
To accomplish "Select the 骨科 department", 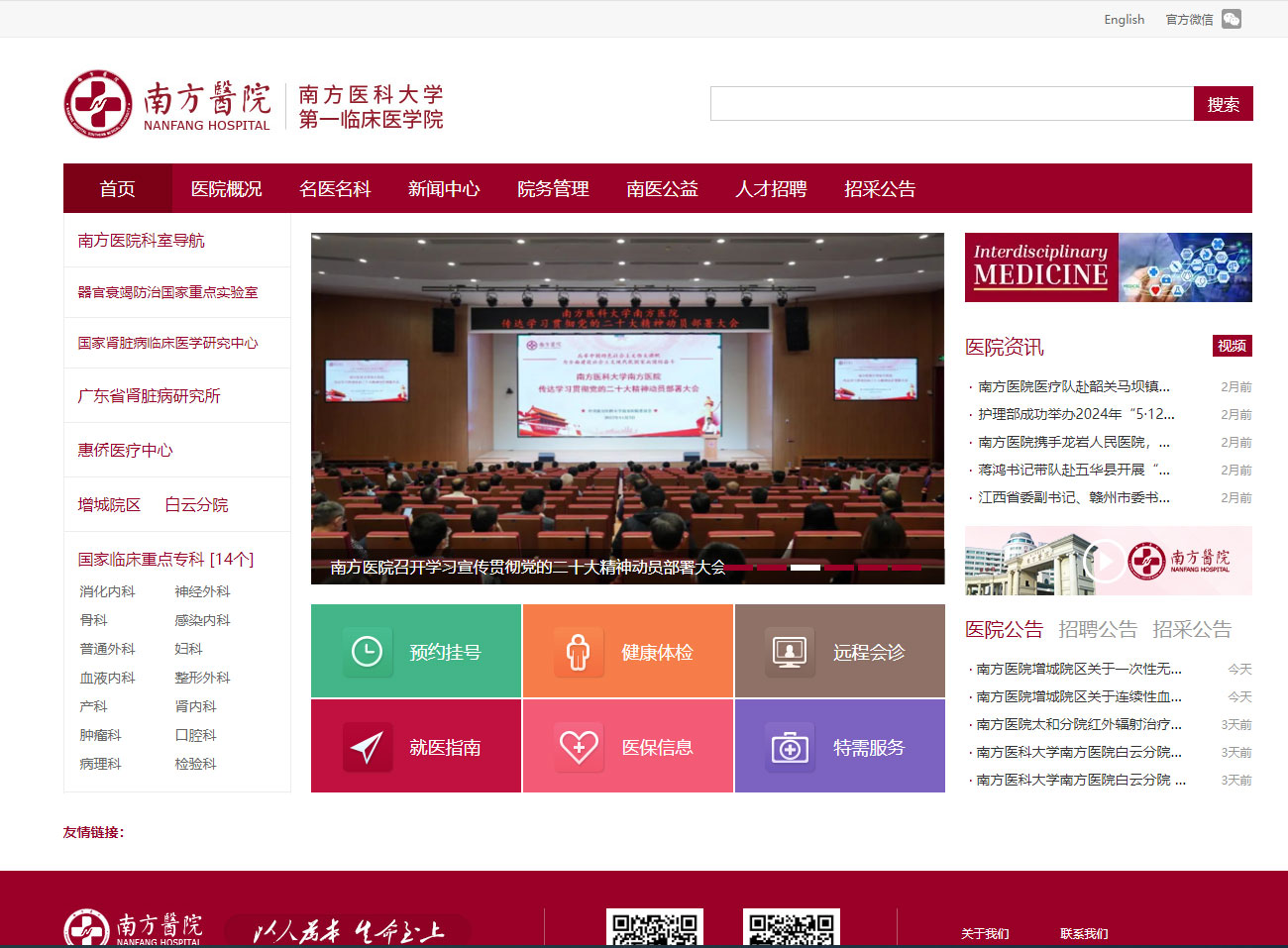I will [x=93, y=620].
